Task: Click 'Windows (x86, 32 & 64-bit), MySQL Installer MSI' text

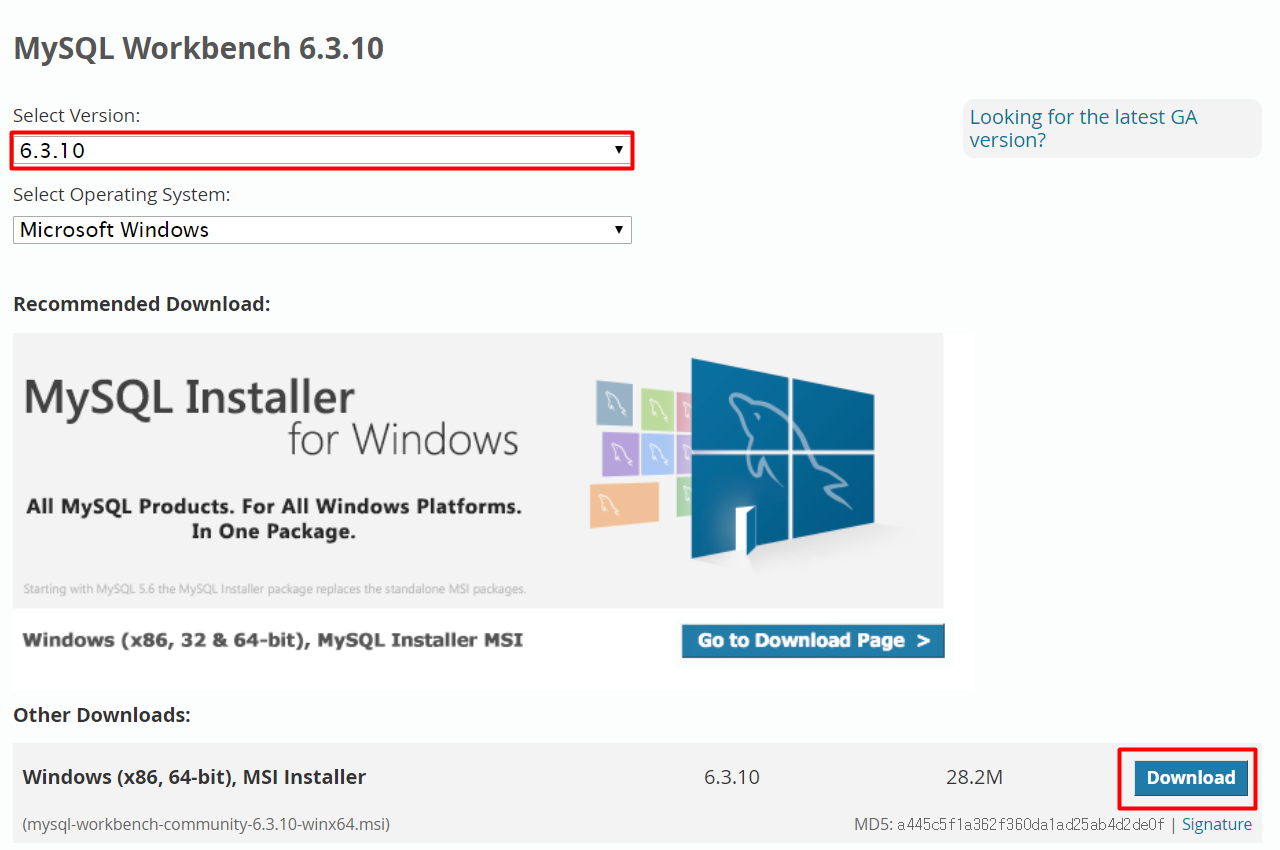Action: click(272, 640)
